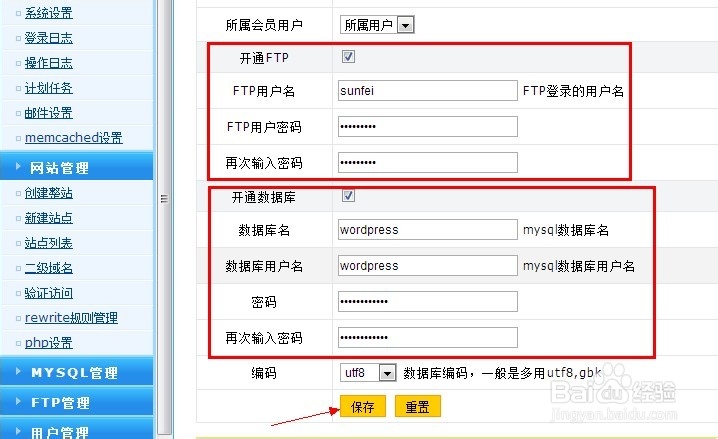Click the 数据库编码 hint text
This screenshot has height=439, width=718.
pos(502,373)
